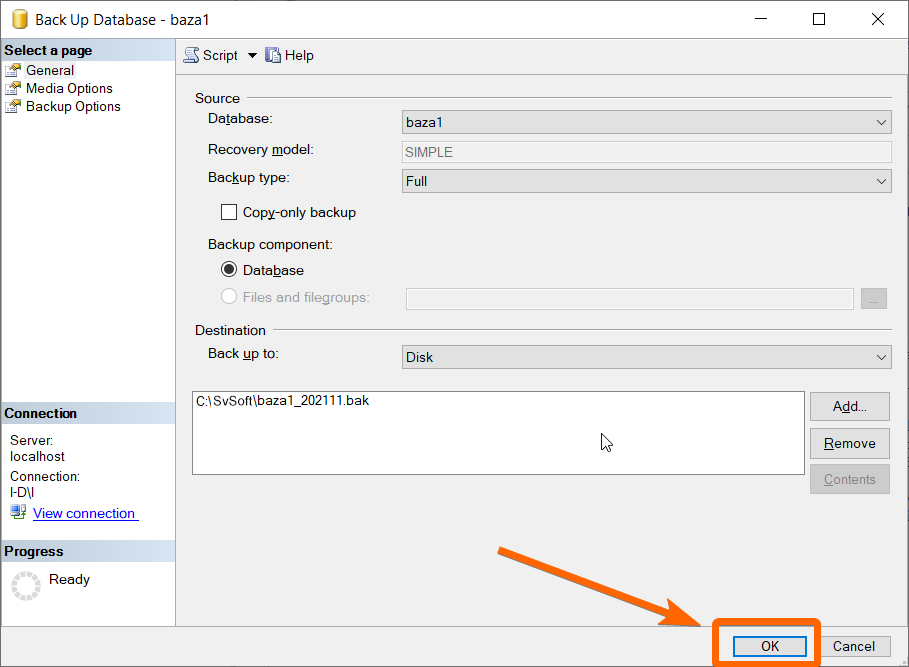Image resolution: width=909 pixels, height=667 pixels.
Task: Enable the Copy-only backup checkbox
Action: (229, 212)
